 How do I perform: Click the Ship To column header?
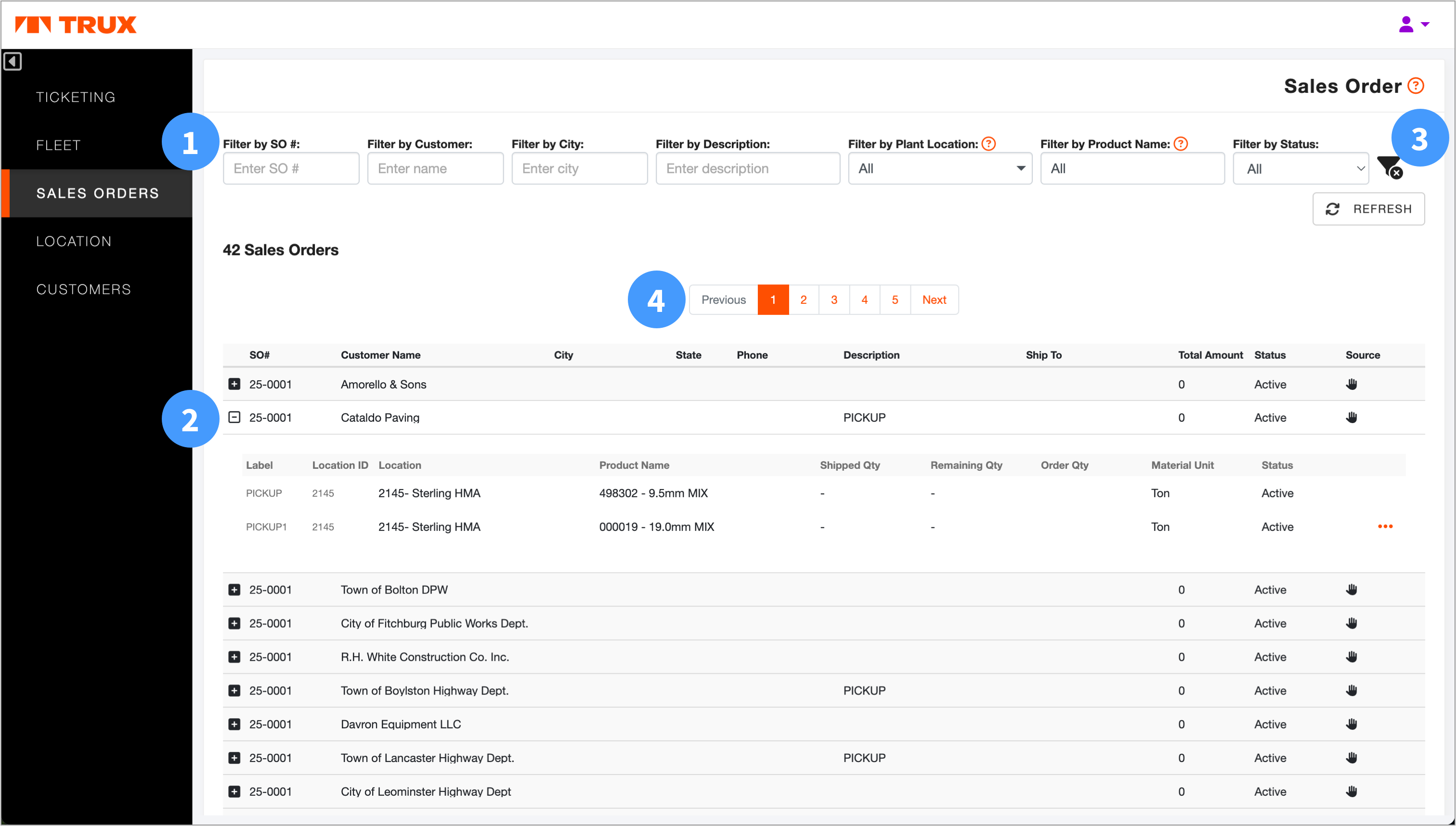point(1043,355)
